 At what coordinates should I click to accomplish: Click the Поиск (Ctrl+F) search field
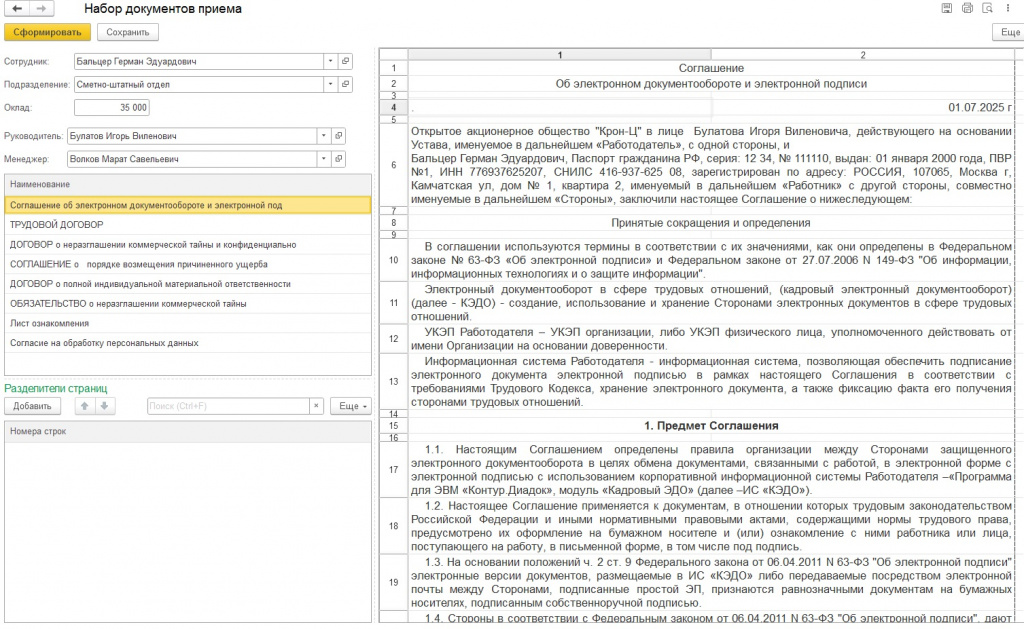coord(228,406)
